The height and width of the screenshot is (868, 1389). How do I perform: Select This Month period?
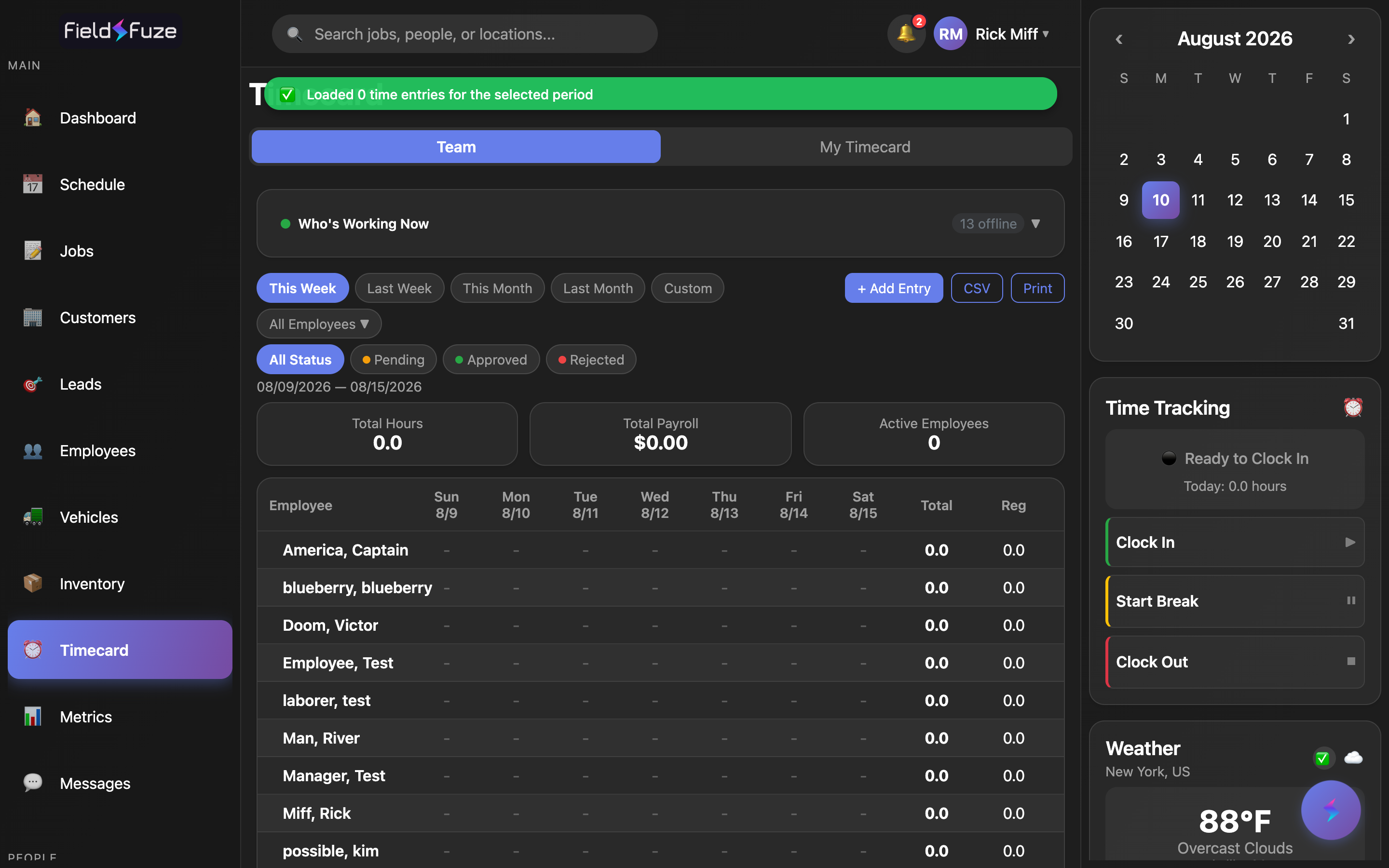click(x=498, y=288)
